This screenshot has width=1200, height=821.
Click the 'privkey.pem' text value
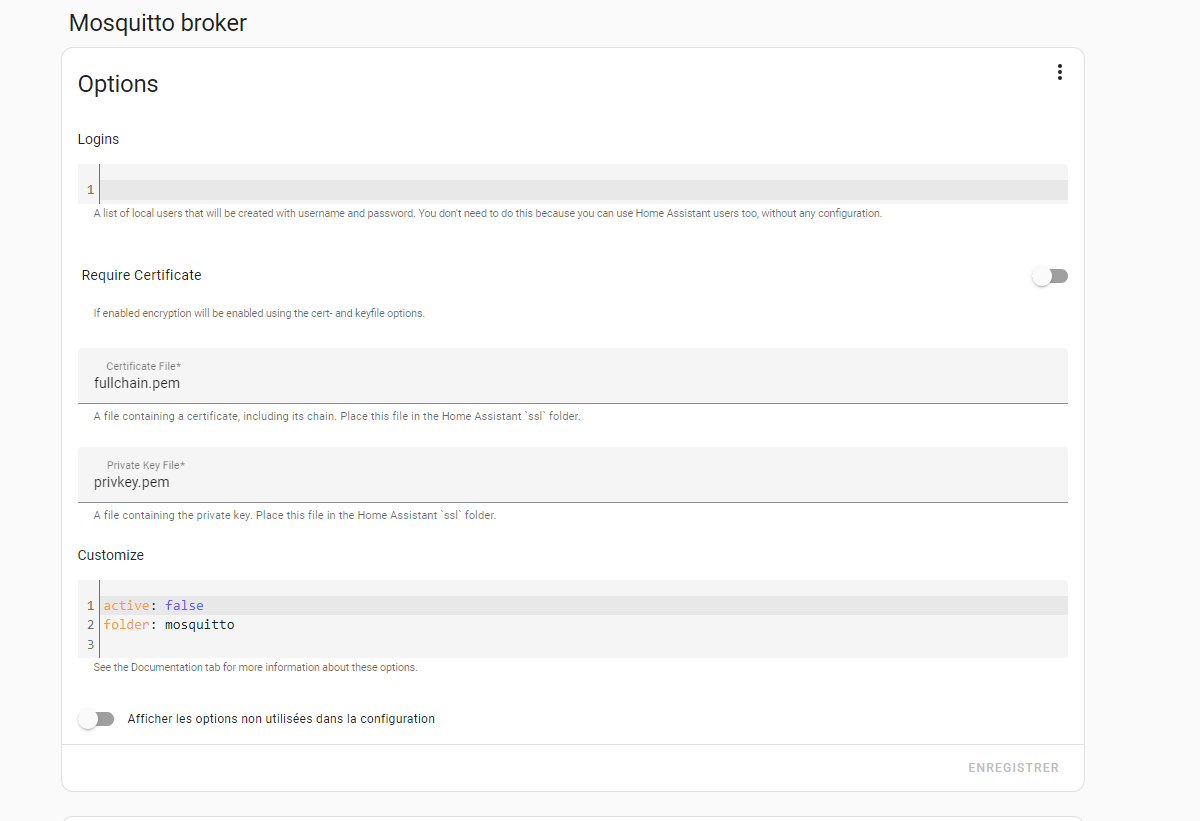pos(131,482)
